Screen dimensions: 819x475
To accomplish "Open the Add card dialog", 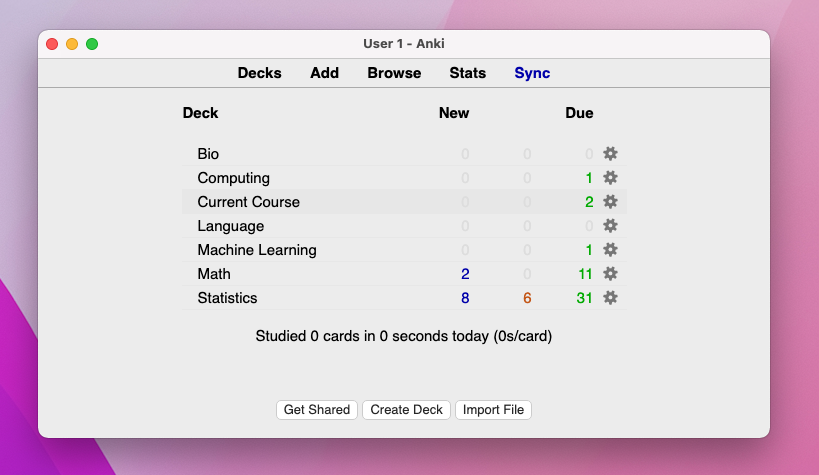I will click(324, 73).
